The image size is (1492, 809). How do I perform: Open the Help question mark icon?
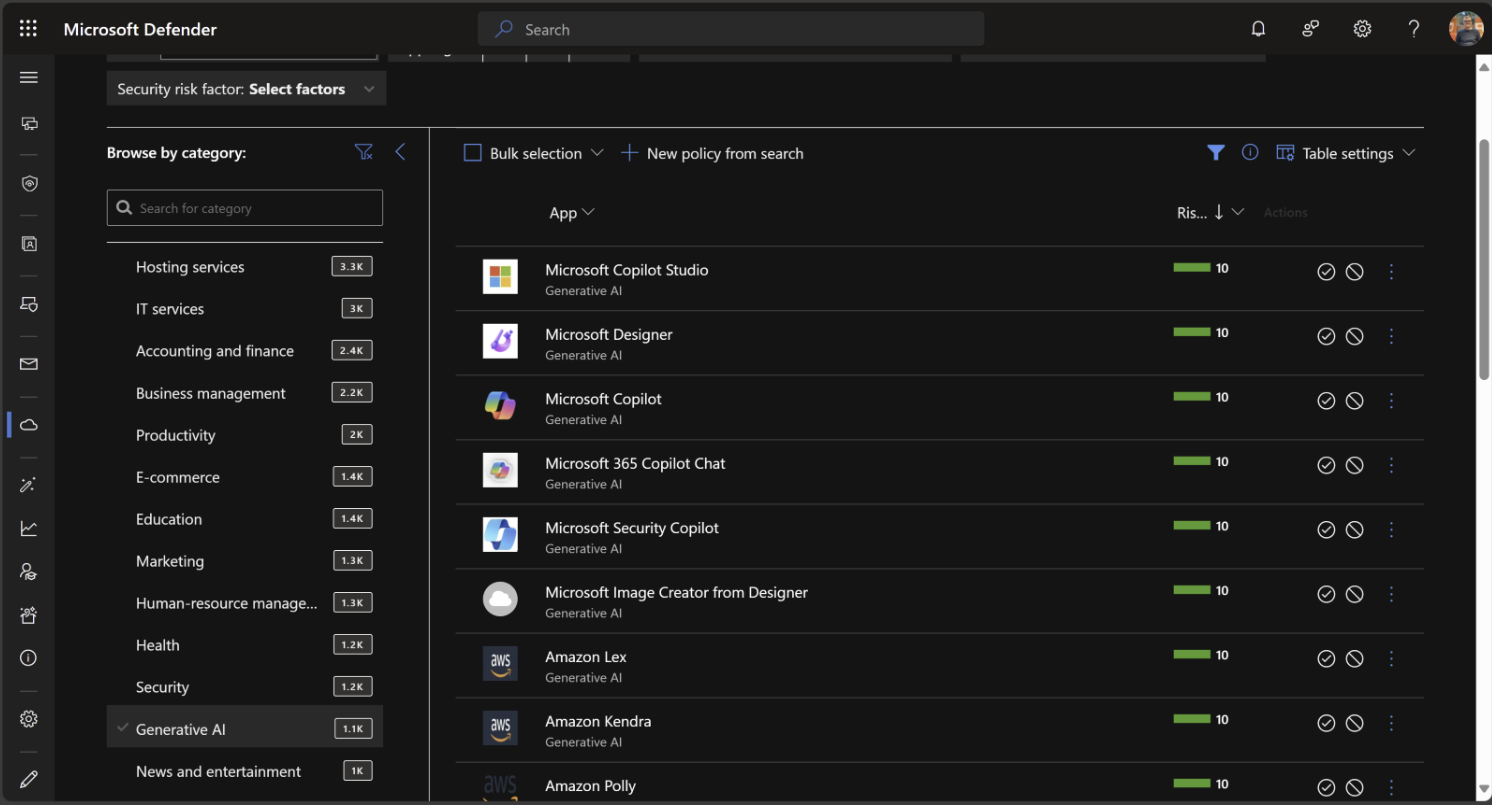tap(1414, 29)
